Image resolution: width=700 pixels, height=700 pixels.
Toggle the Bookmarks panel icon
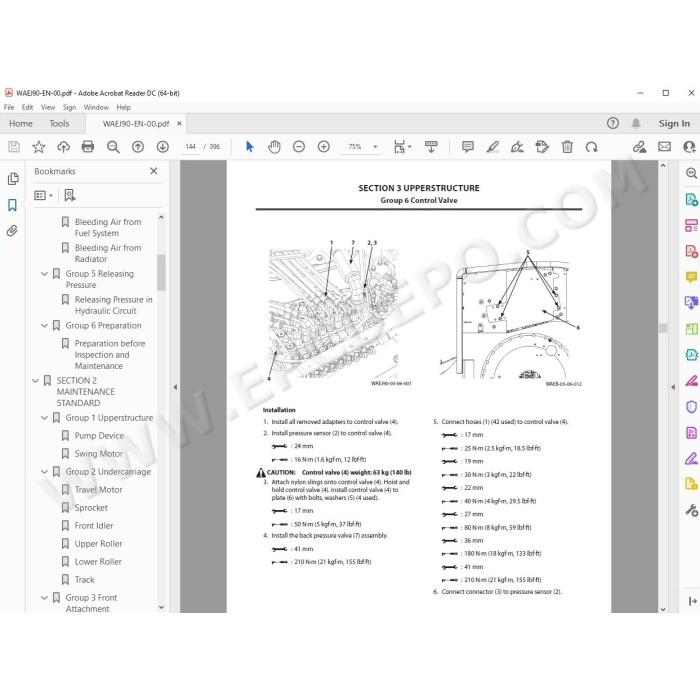[x=12, y=205]
